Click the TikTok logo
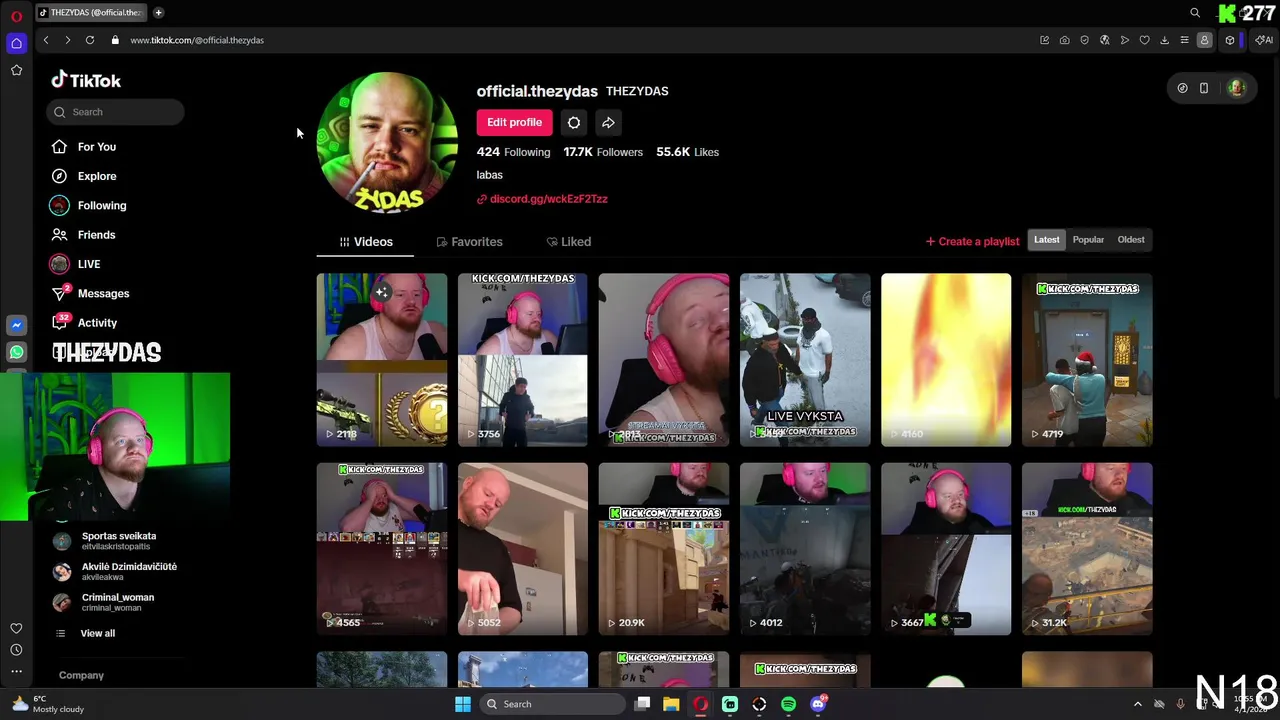Viewport: 1280px width, 720px height. (x=86, y=80)
